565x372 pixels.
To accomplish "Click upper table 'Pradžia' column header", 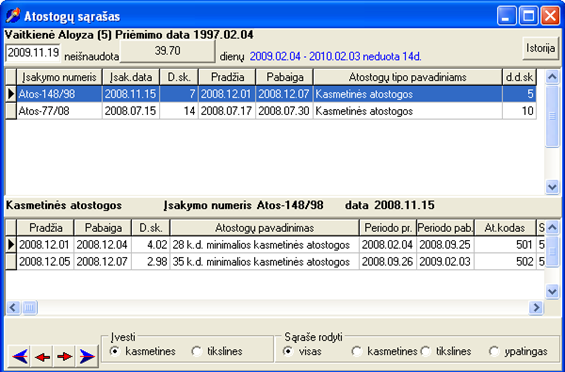I will point(227,77).
